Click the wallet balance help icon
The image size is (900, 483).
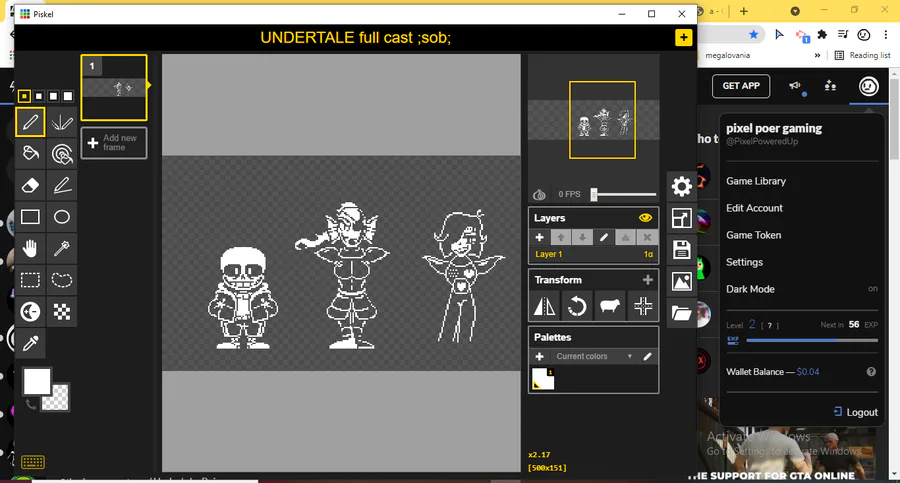tap(871, 372)
